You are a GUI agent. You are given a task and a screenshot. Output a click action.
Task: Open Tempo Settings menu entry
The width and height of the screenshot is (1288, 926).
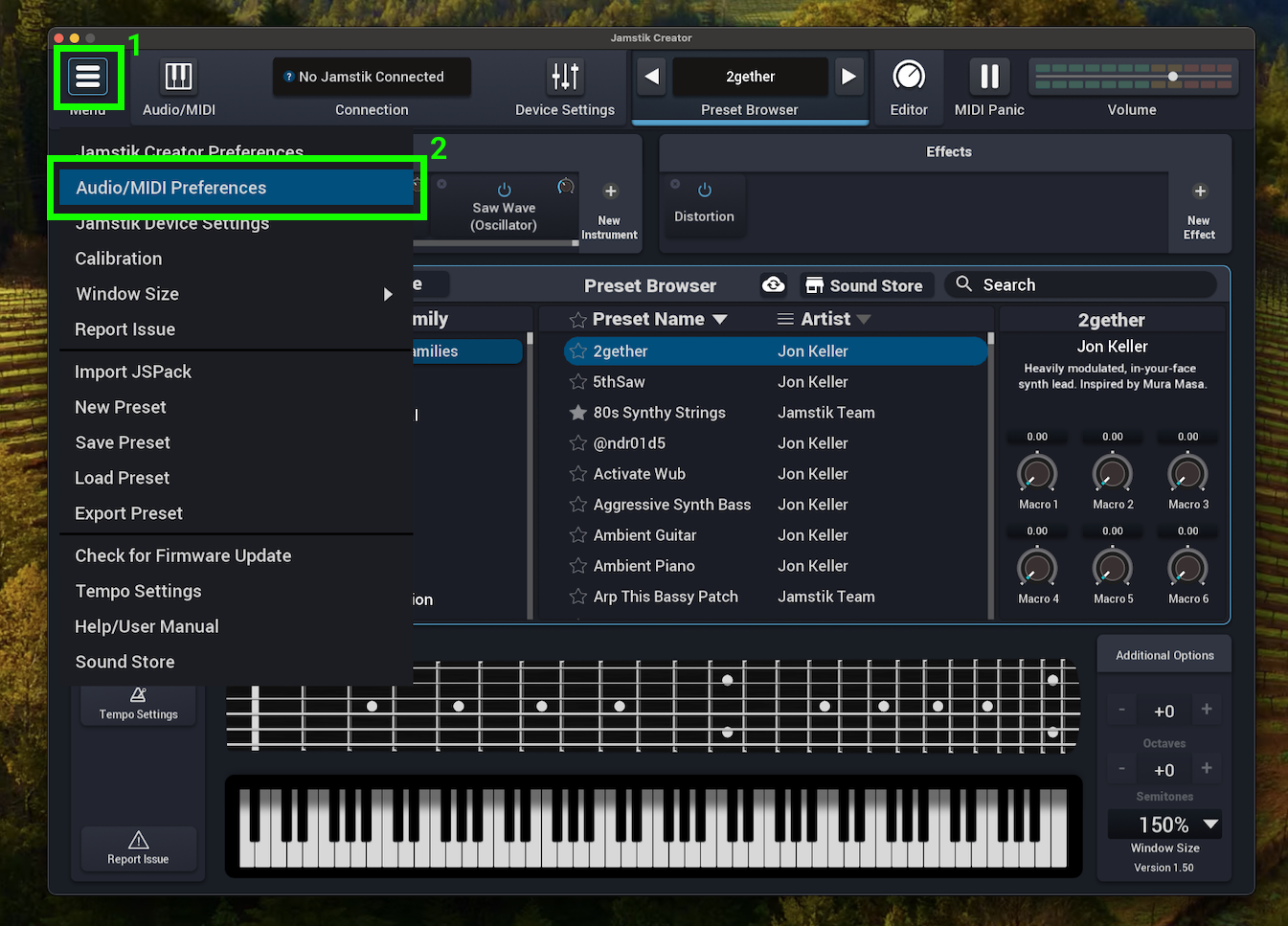coord(237,591)
